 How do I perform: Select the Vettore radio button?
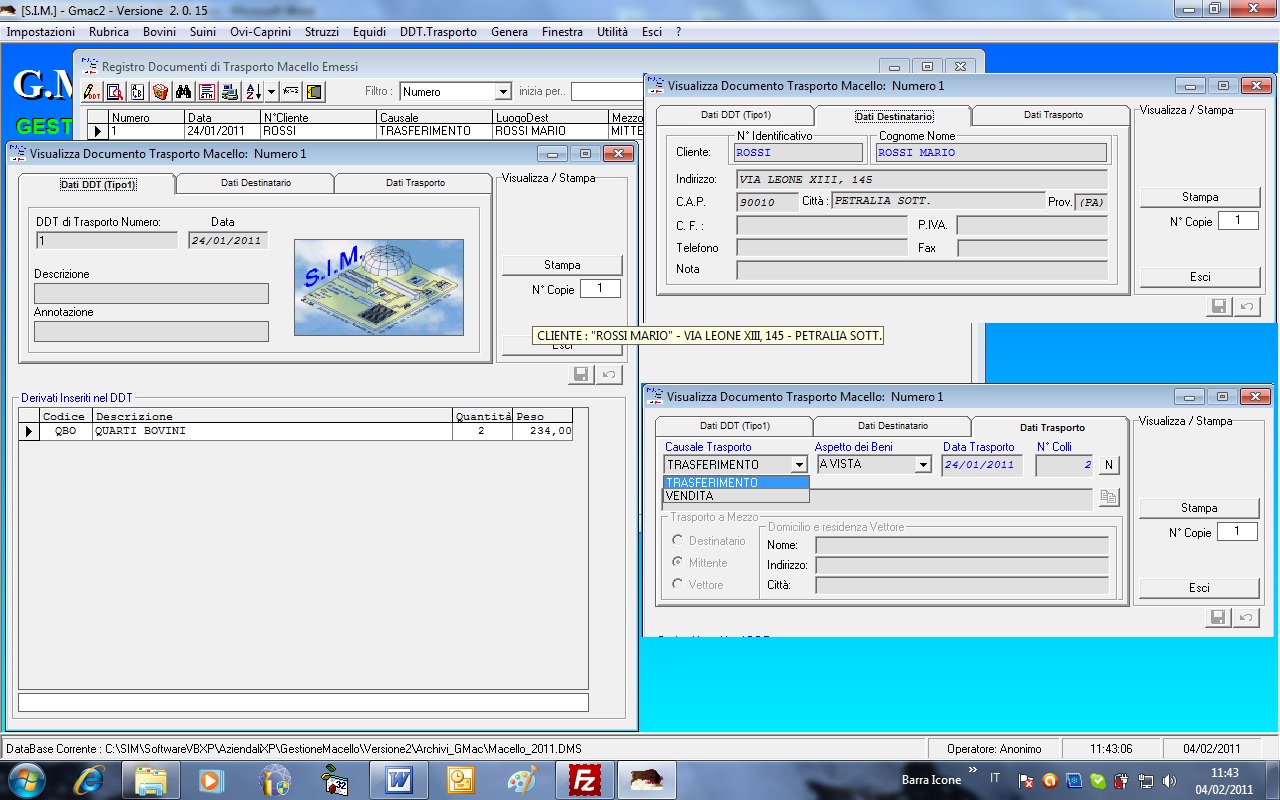(678, 585)
